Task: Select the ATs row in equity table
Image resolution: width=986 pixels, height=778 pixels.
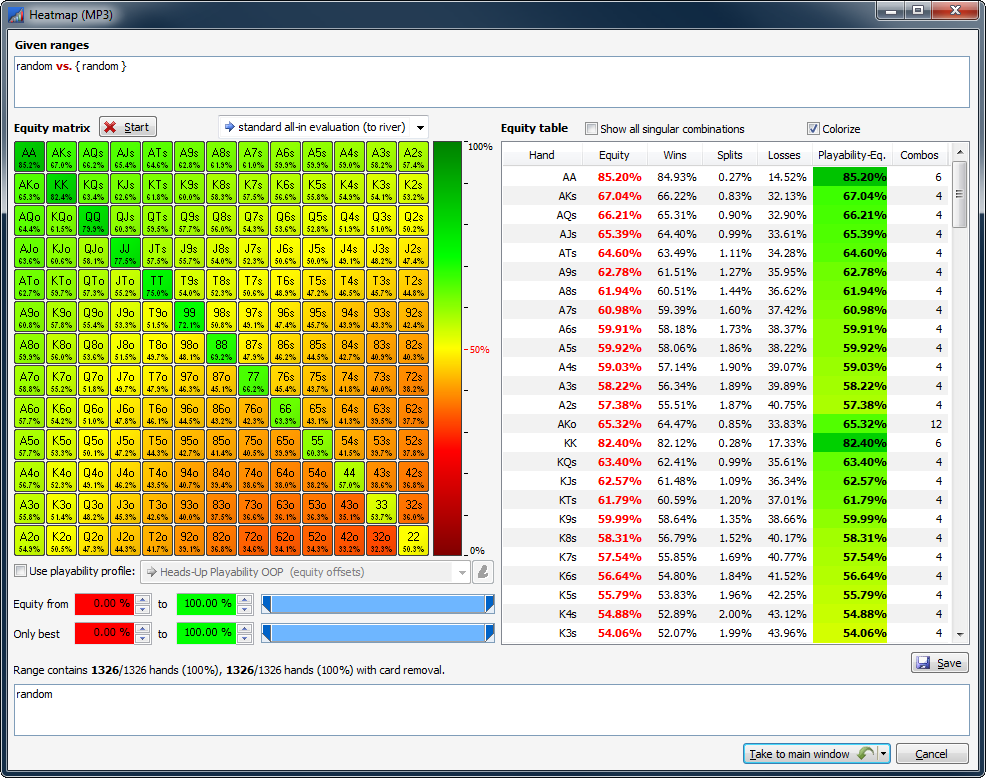Action: pyautogui.click(x=726, y=253)
